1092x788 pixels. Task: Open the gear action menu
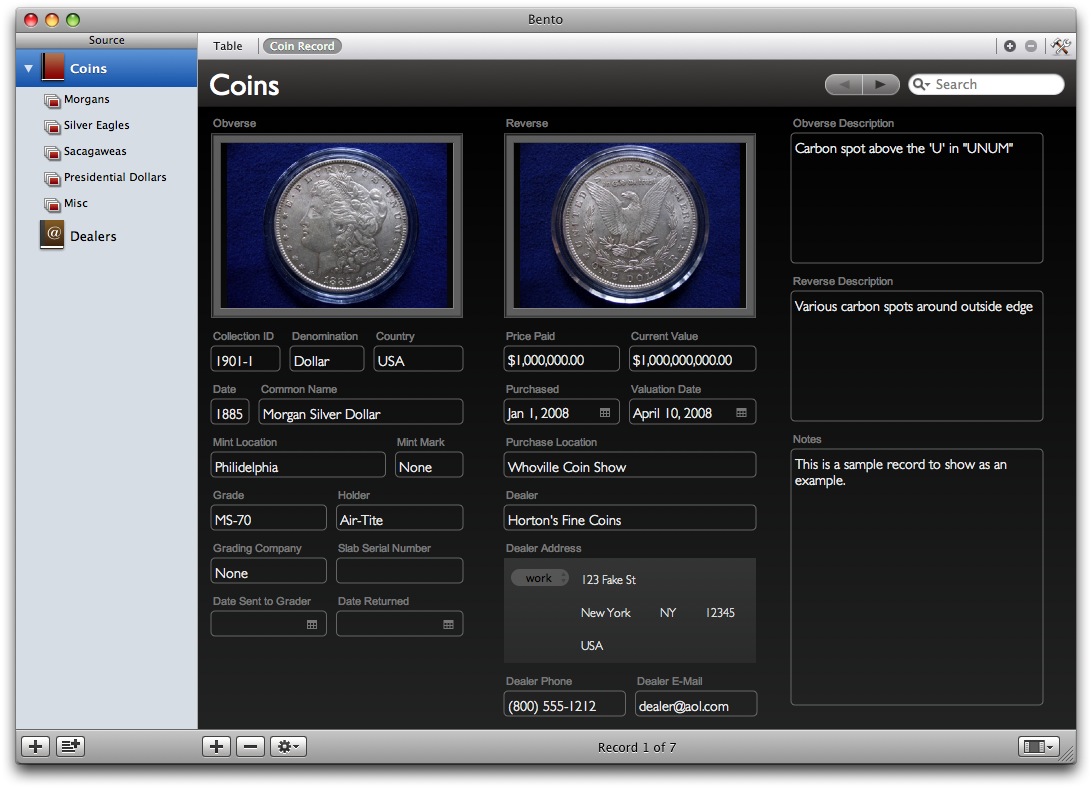click(288, 747)
